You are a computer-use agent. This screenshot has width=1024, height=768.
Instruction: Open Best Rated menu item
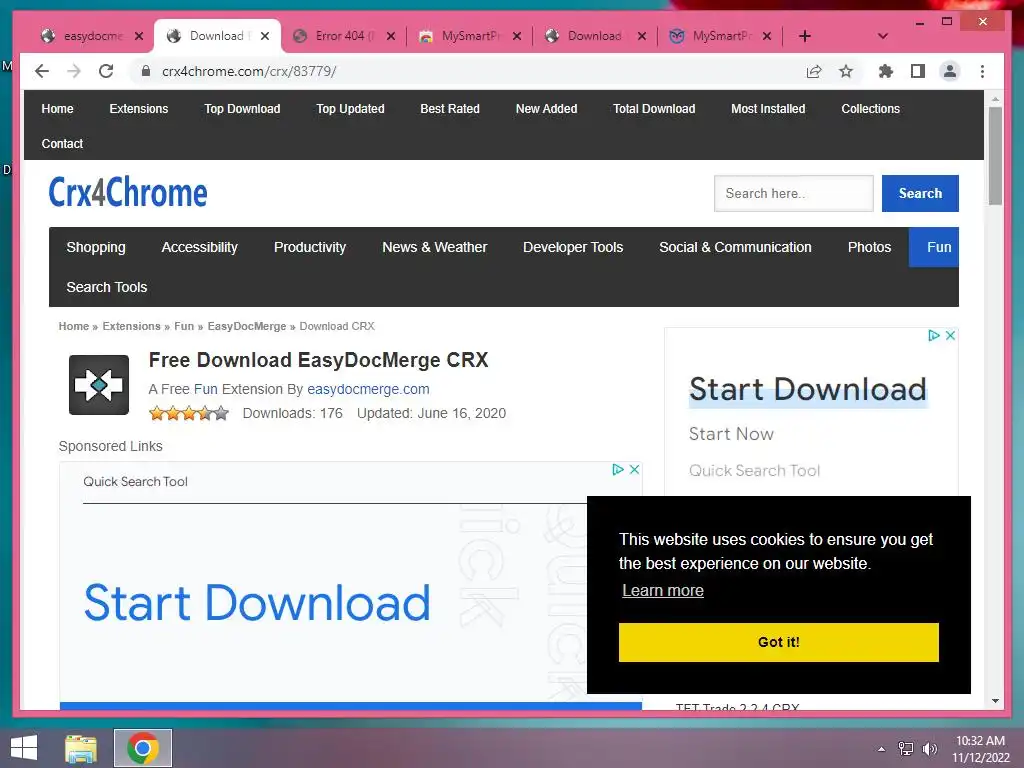(450, 108)
